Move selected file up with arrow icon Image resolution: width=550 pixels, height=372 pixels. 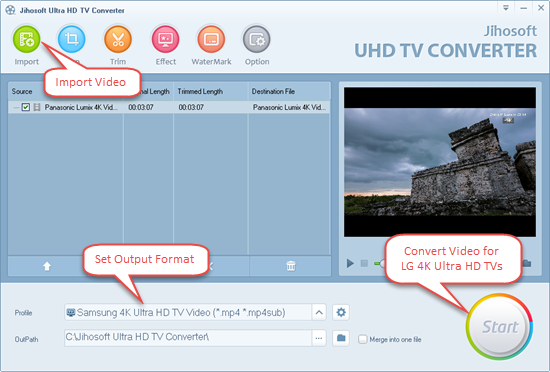pos(47,266)
